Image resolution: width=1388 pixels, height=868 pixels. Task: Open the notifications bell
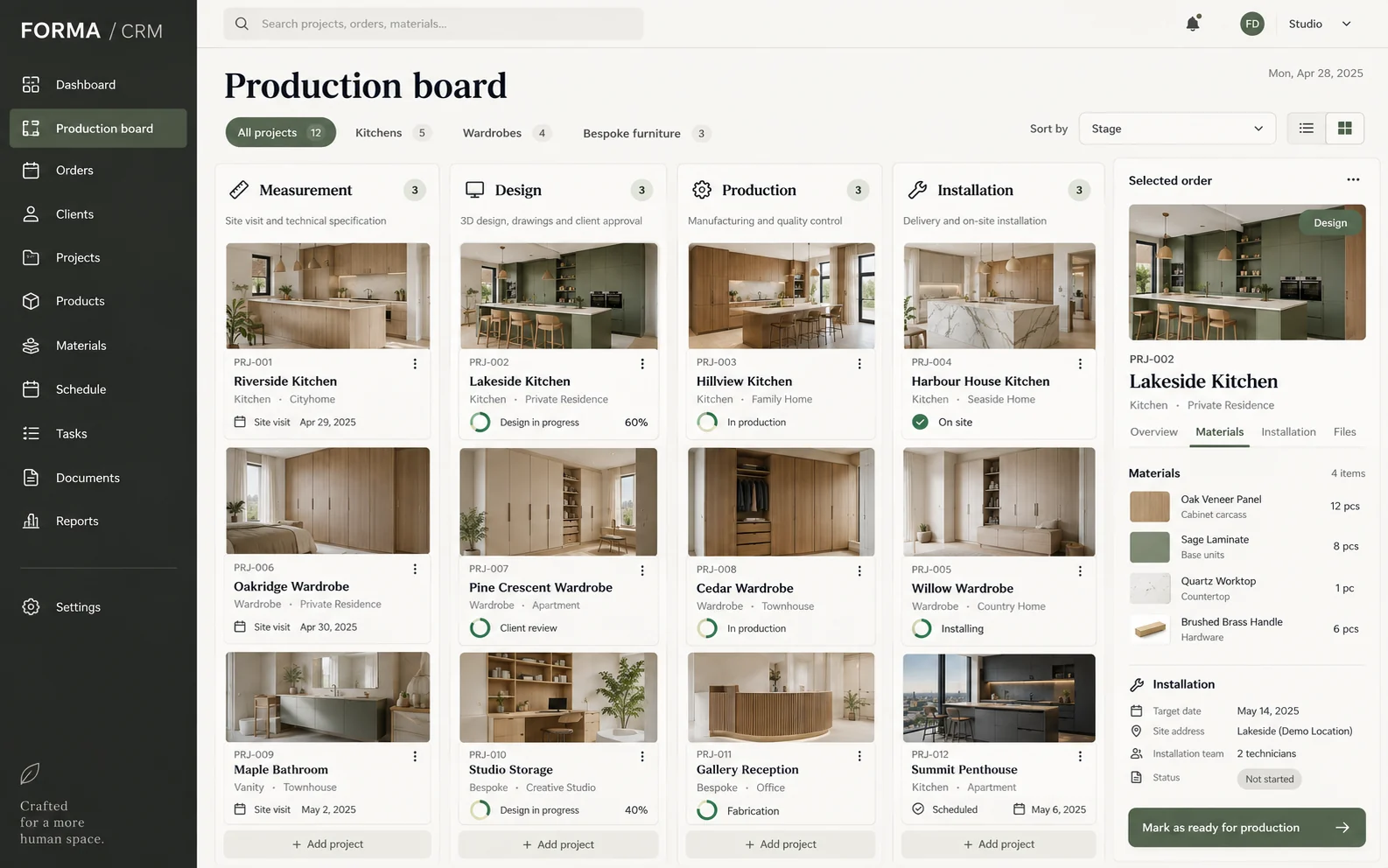pos(1192,24)
